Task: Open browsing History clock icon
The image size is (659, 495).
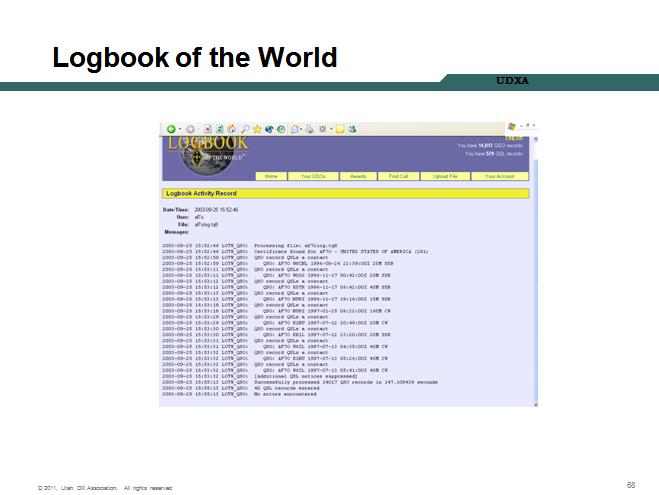Action: pos(281,129)
